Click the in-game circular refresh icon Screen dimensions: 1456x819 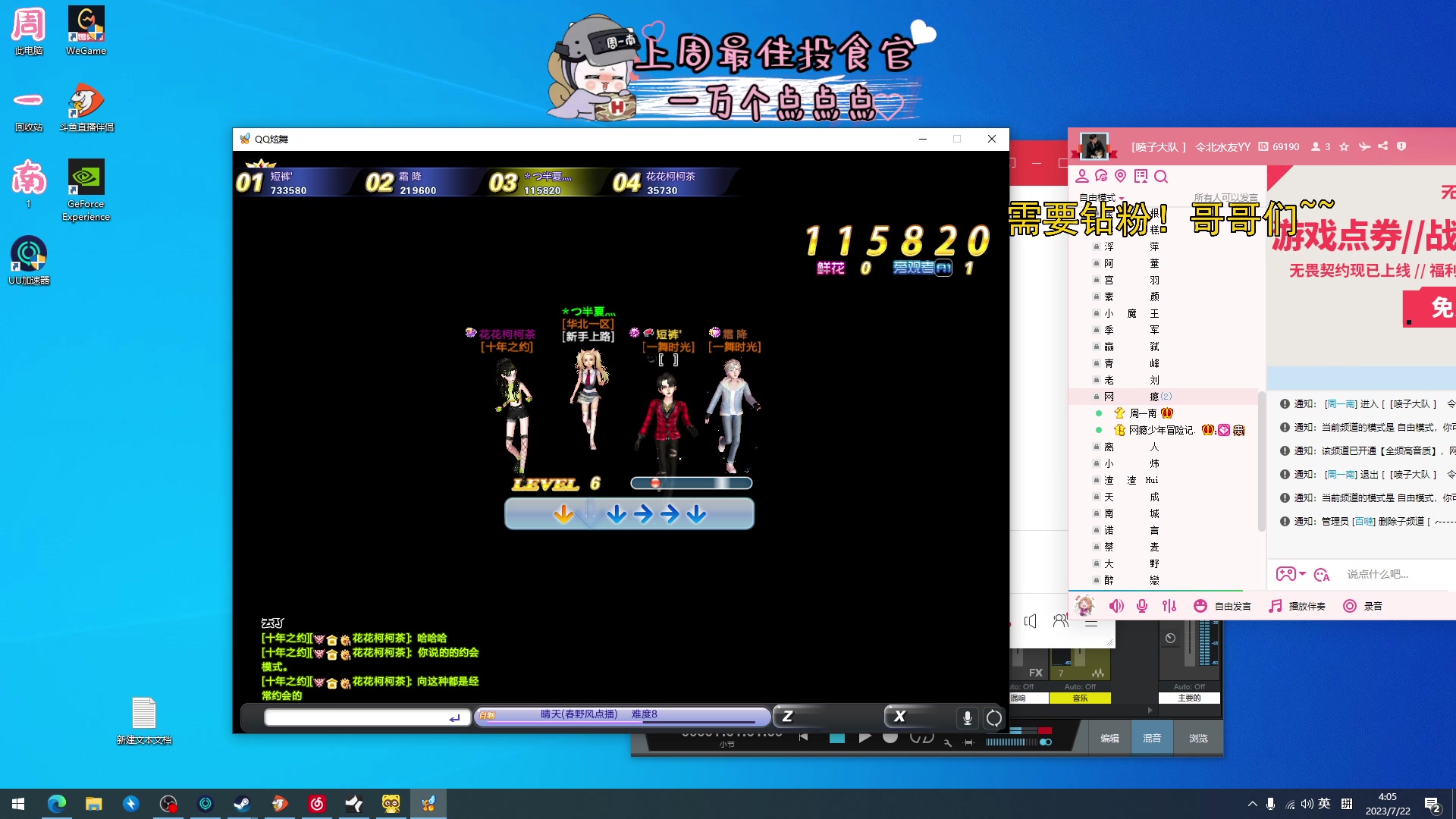click(993, 717)
